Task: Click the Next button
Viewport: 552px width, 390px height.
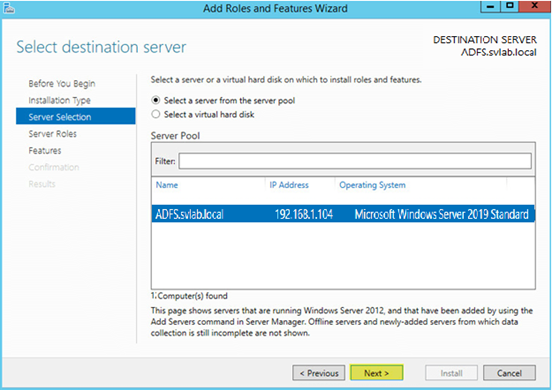Action: [376, 373]
